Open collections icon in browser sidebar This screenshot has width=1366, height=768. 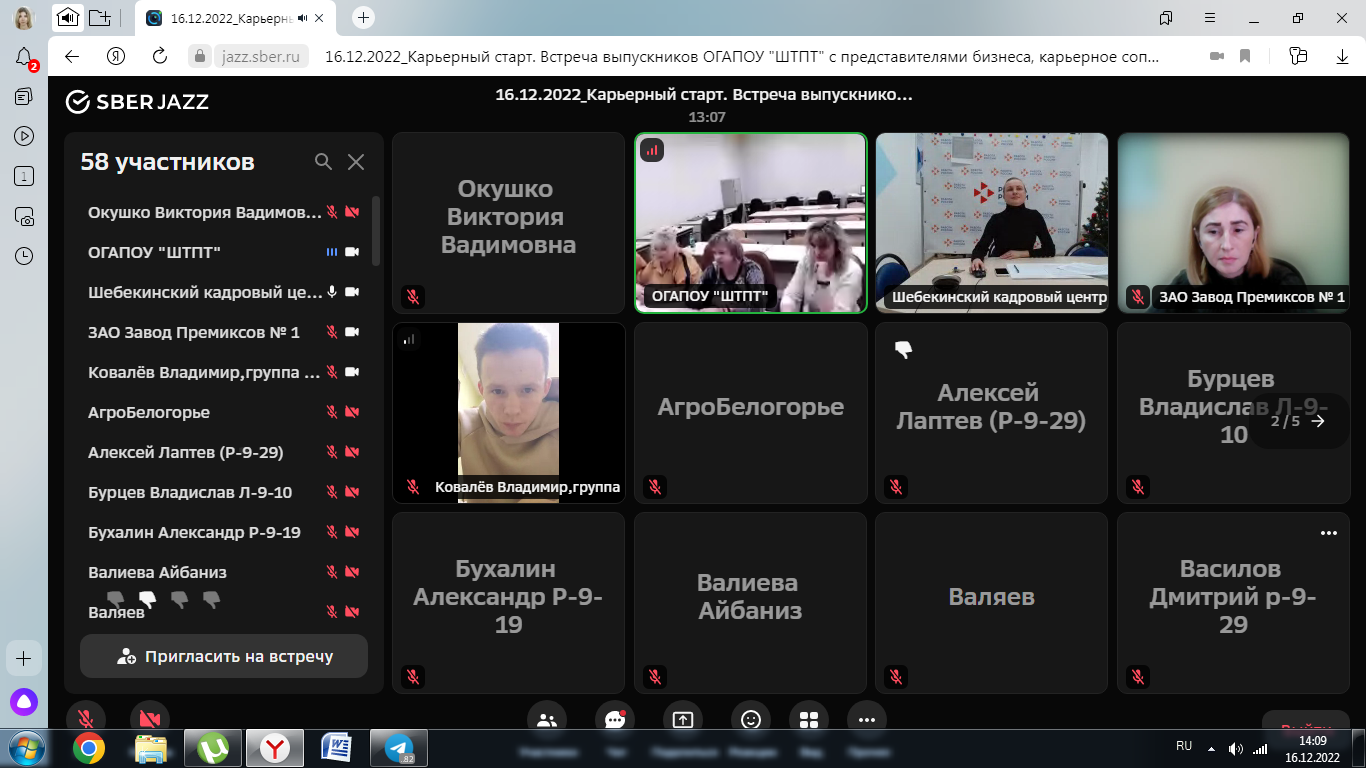coord(24,96)
